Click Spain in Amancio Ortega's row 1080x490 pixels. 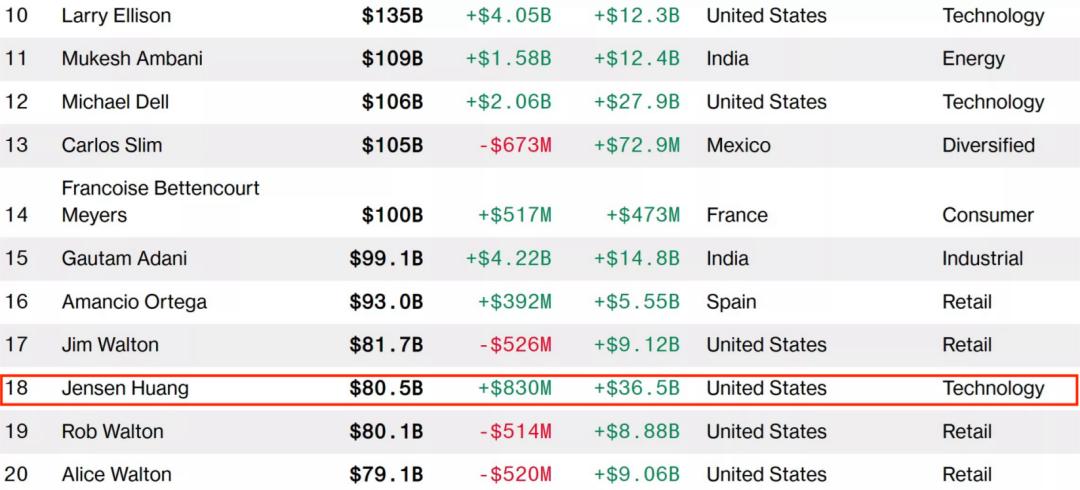click(731, 302)
